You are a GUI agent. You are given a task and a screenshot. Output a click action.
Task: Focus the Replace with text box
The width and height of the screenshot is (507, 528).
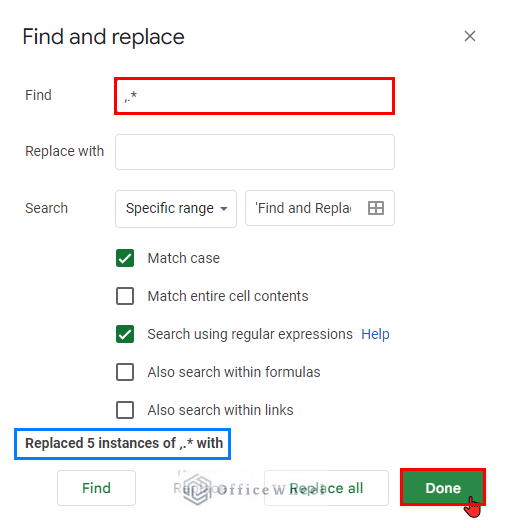(x=255, y=152)
